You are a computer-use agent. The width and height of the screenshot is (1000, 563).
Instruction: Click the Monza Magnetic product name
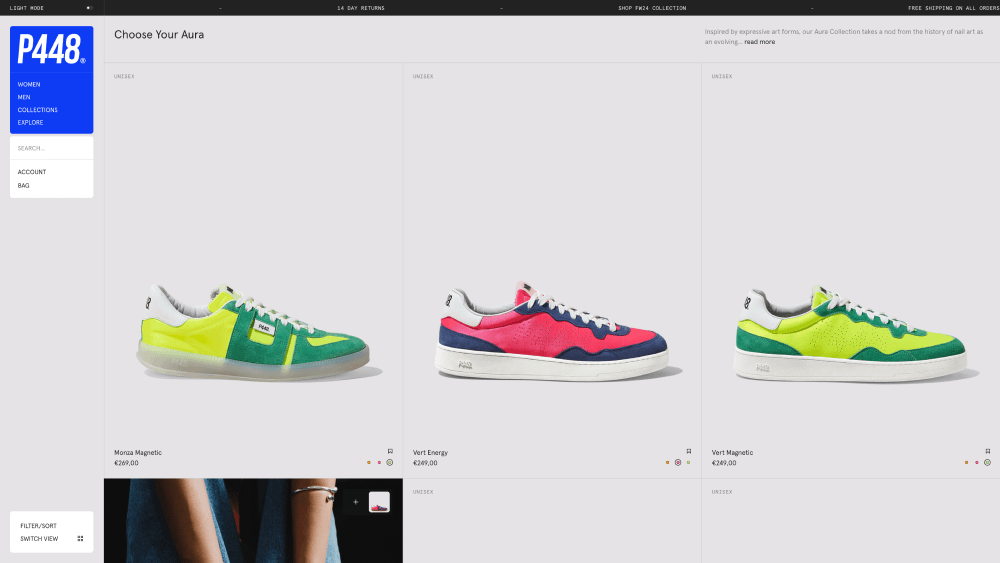tap(138, 453)
